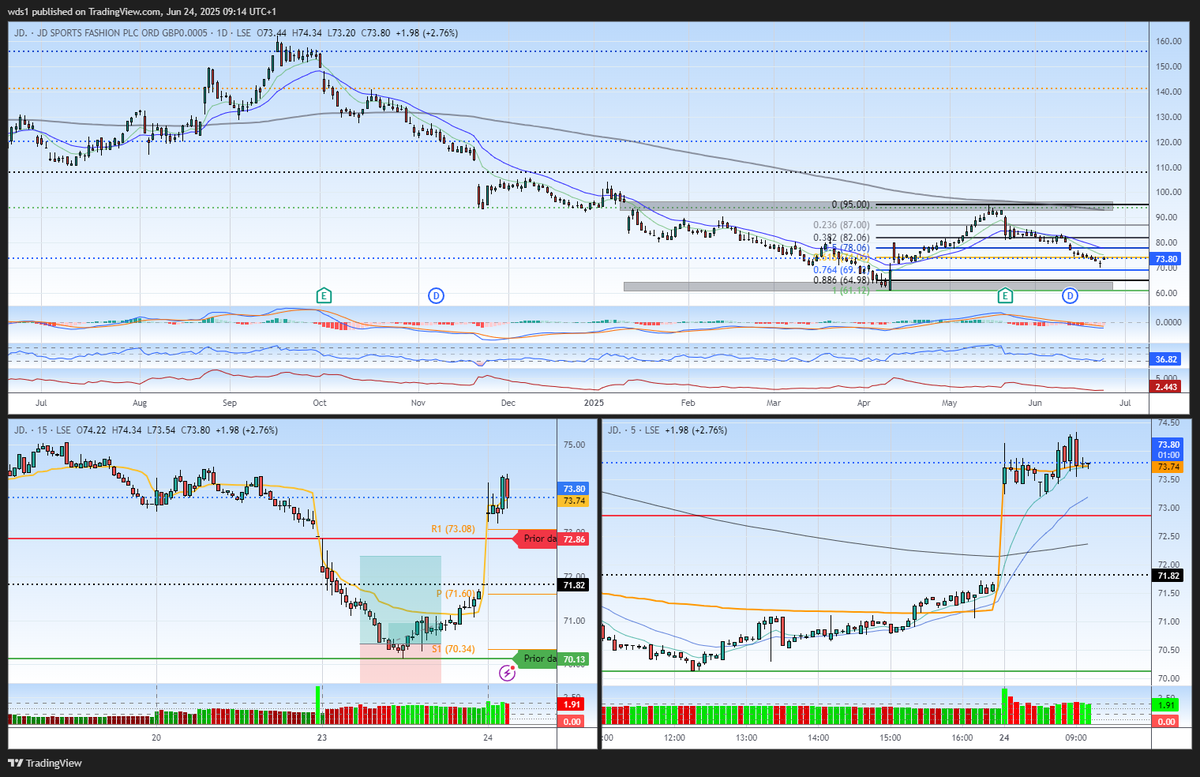The image size is (1200, 777).
Task: Click the orange 73.74 tag on 15-minute chart
Action: click(574, 500)
